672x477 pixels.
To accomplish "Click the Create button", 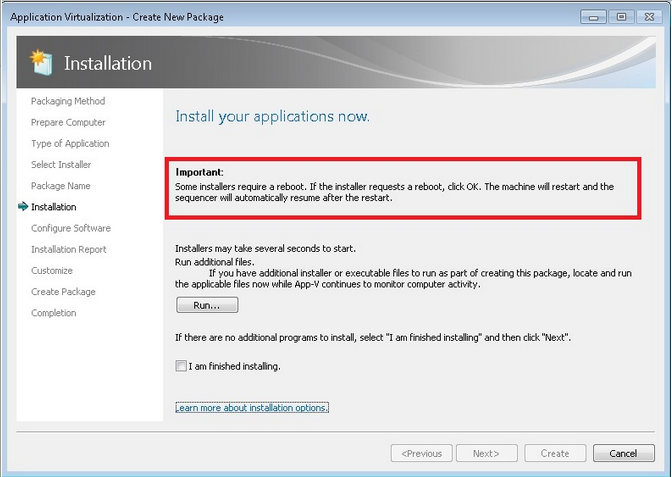I will tap(555, 453).
